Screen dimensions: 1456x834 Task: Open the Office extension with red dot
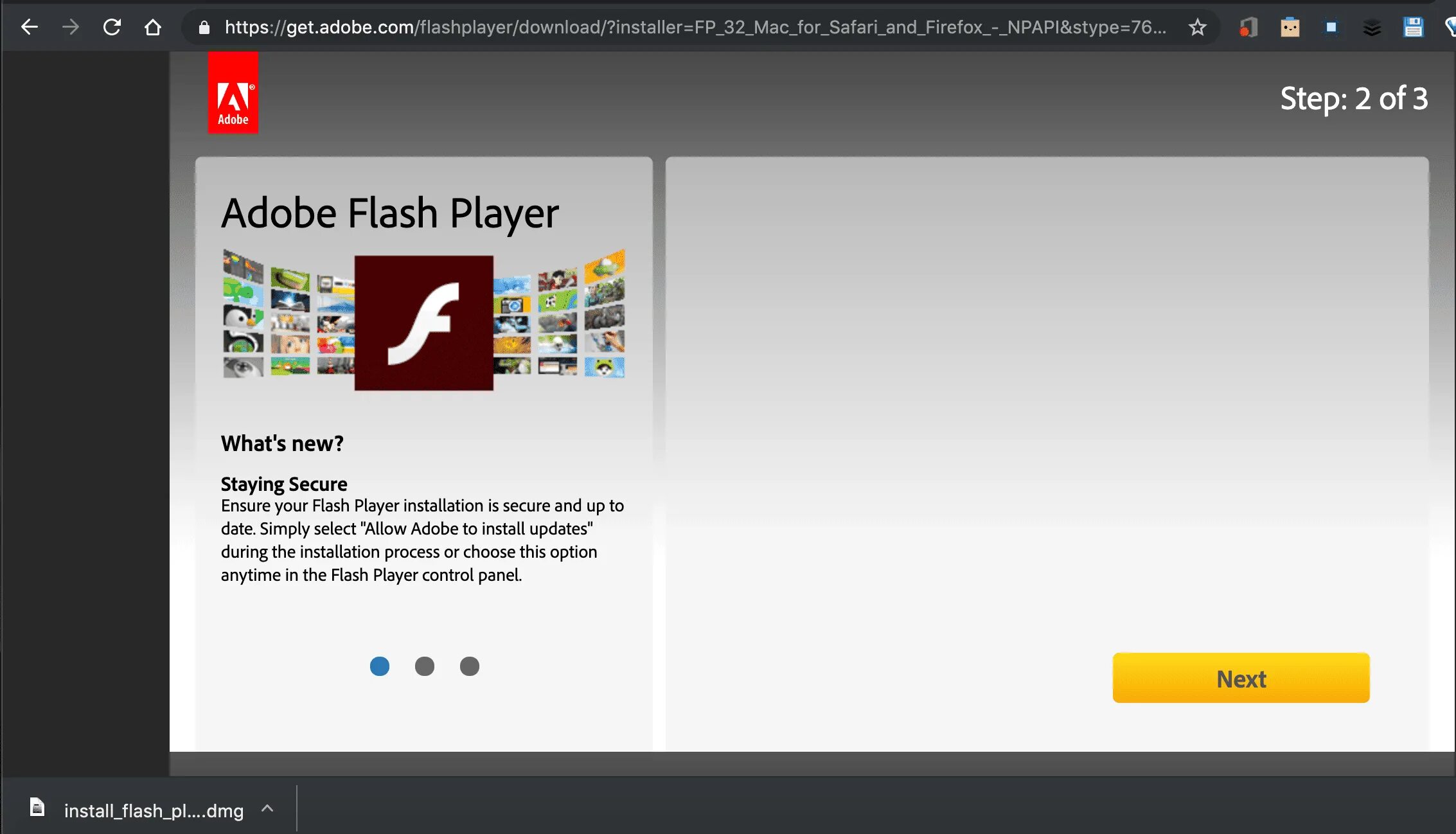click(1248, 27)
